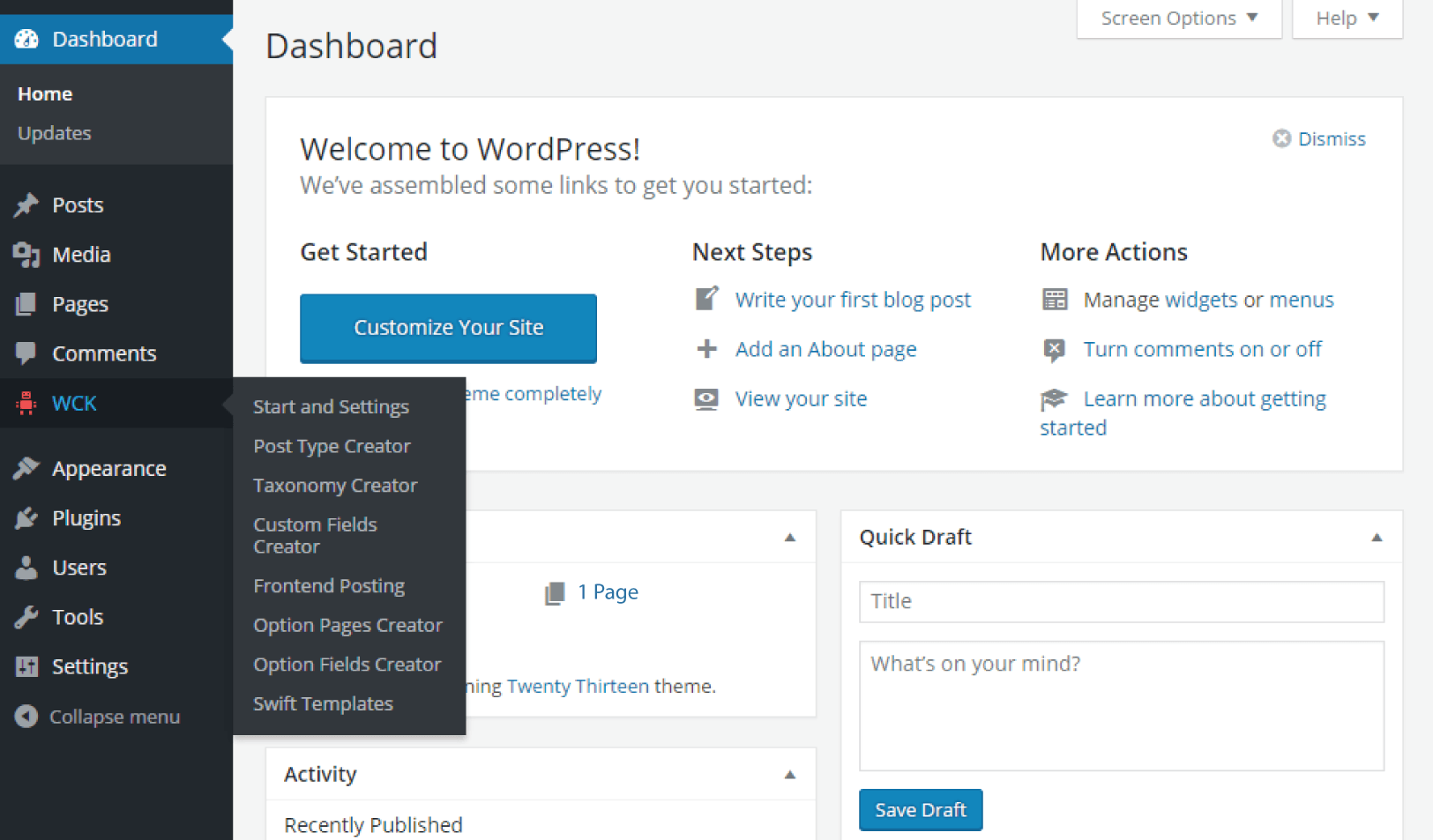Click the Appearance paintbrush icon
The image size is (1433, 840).
(x=26, y=468)
